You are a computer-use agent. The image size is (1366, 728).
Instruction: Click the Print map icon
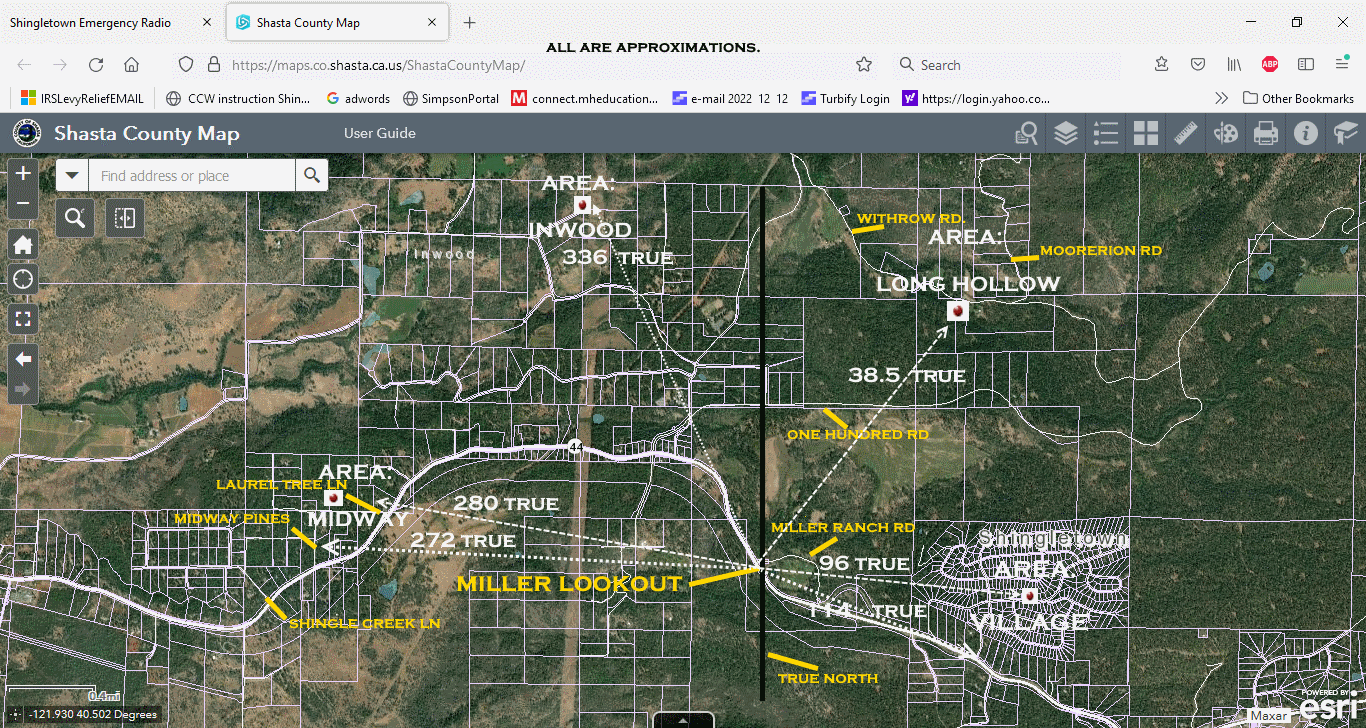coord(1265,133)
